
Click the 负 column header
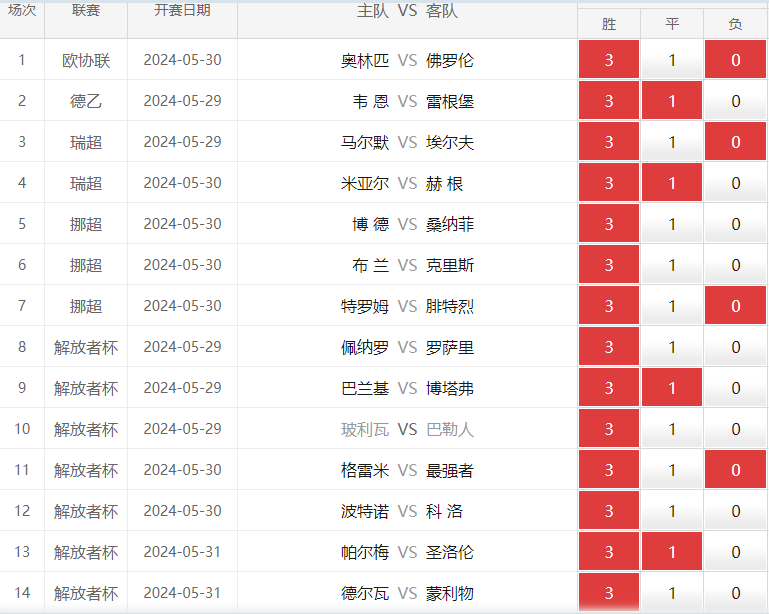(x=735, y=24)
